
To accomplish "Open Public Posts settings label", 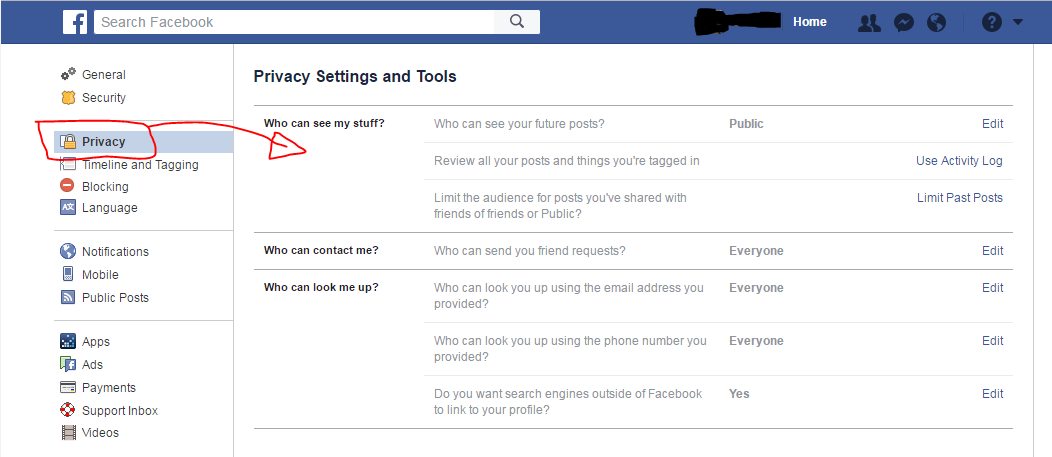I will pos(115,297).
